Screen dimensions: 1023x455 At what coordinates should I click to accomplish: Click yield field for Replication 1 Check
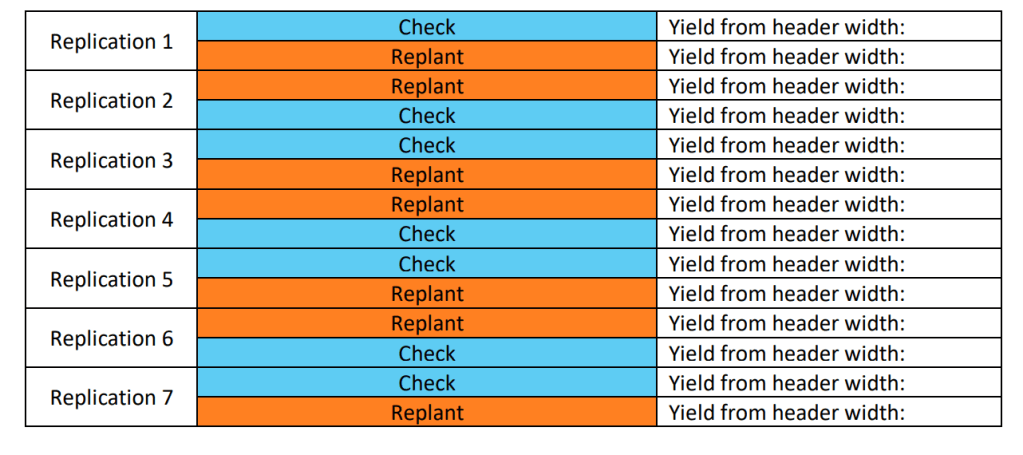(828, 27)
